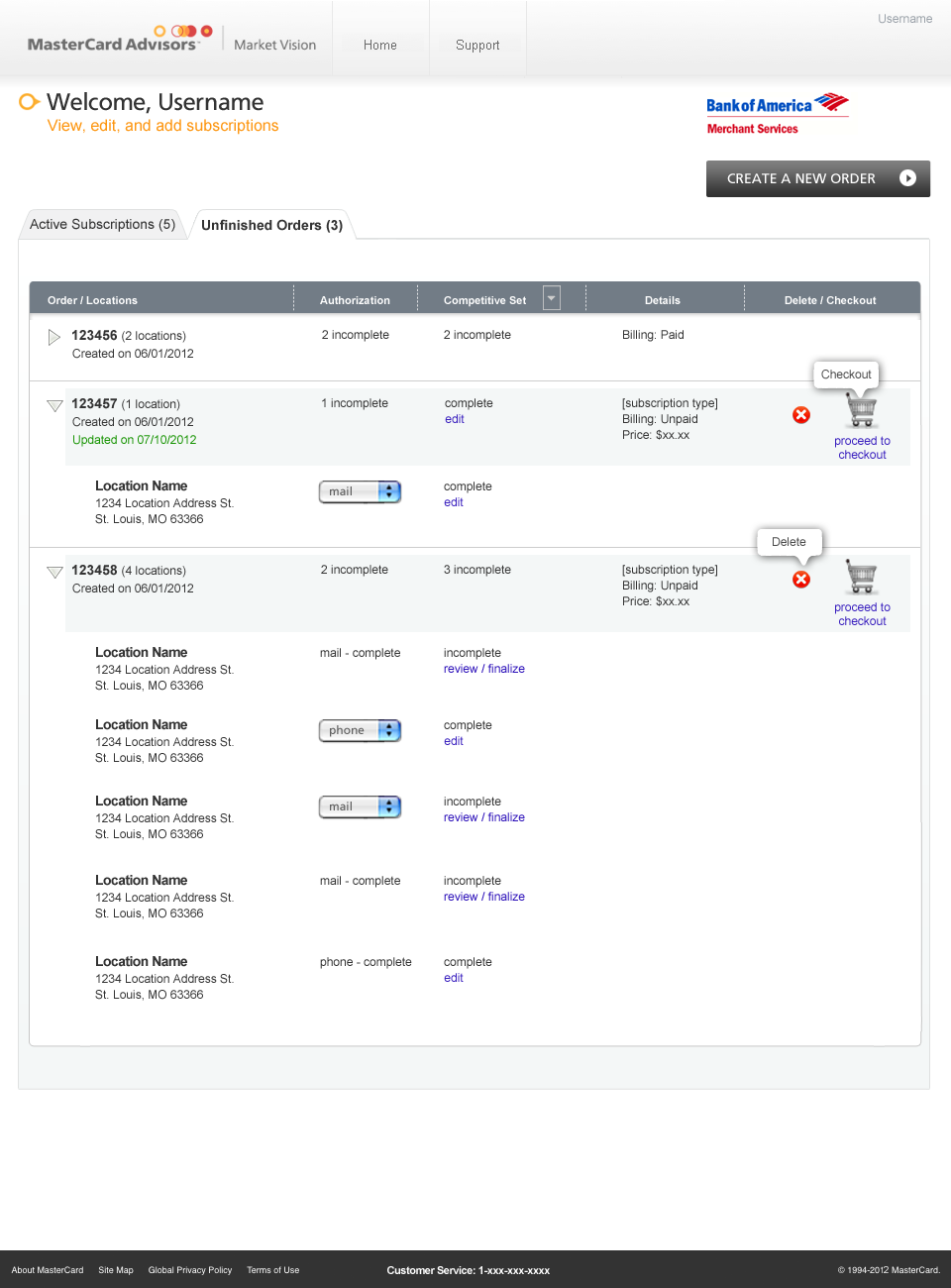Viewport: 951px width, 1288px height.
Task: Go to the Home navigation item
Action: coord(380,46)
